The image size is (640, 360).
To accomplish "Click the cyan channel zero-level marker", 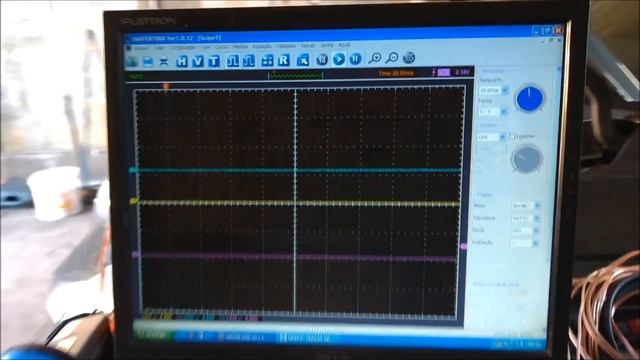I will [x=133, y=170].
